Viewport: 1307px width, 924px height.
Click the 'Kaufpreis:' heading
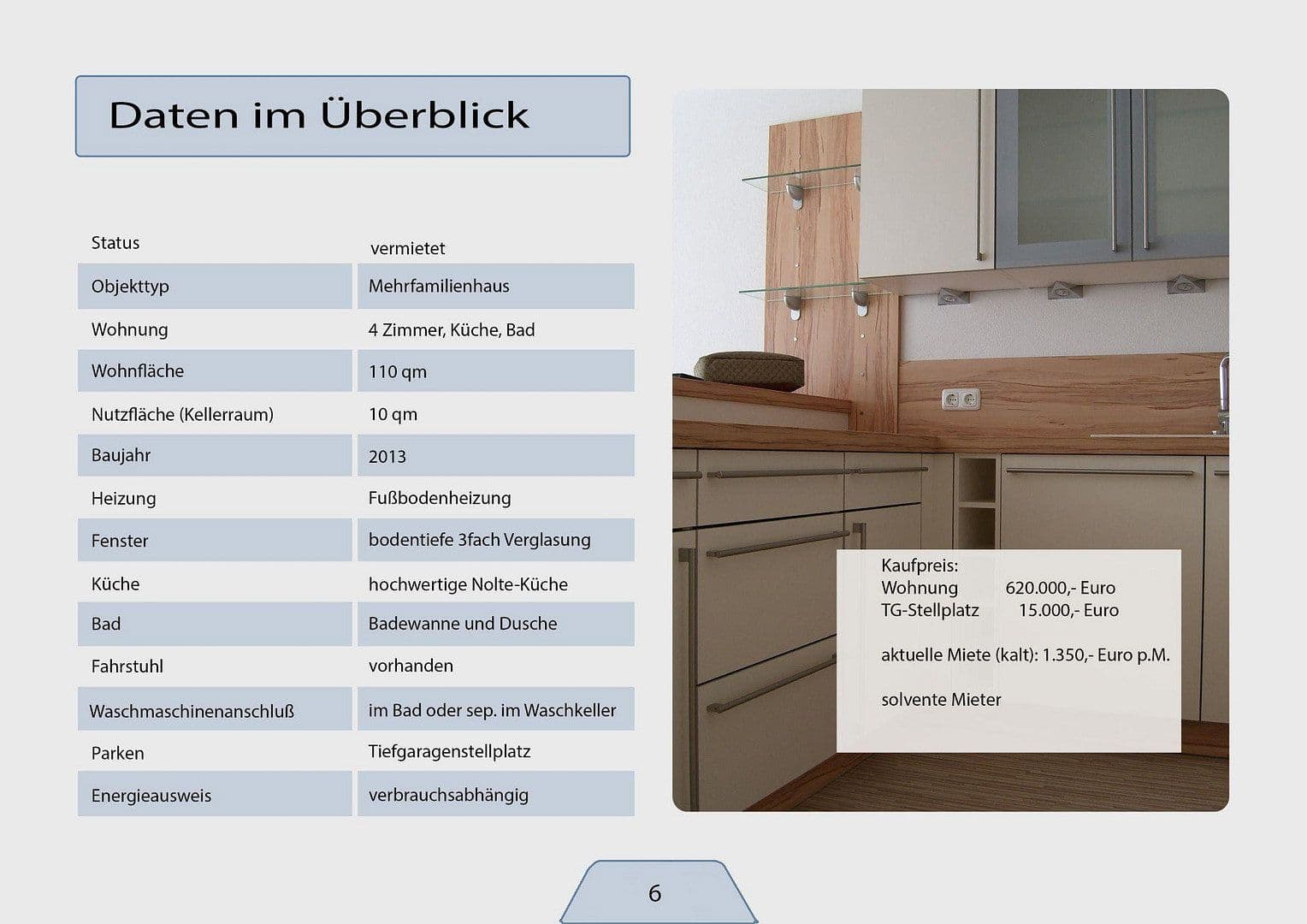pyautogui.click(x=920, y=566)
